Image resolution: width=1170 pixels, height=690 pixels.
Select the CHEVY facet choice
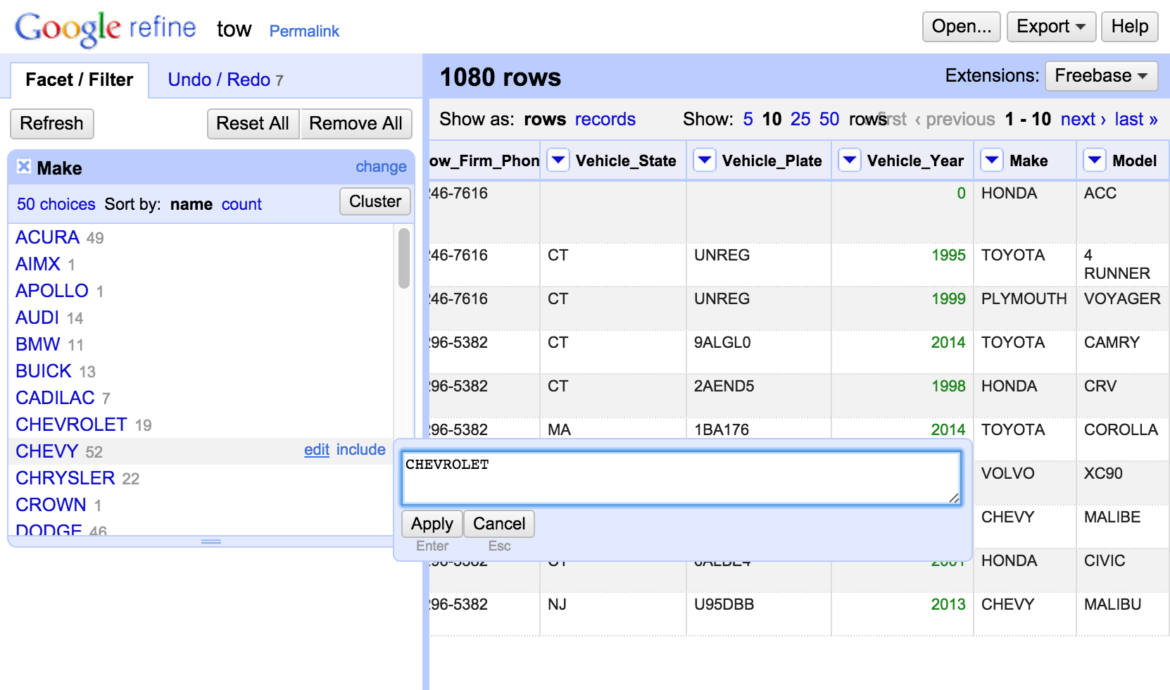(47, 451)
